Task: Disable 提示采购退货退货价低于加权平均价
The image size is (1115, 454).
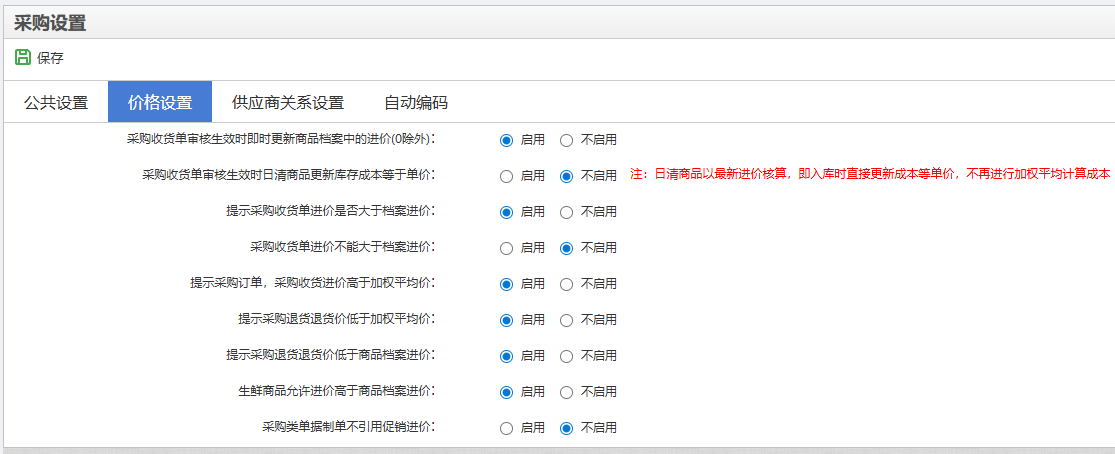Action: point(567,320)
